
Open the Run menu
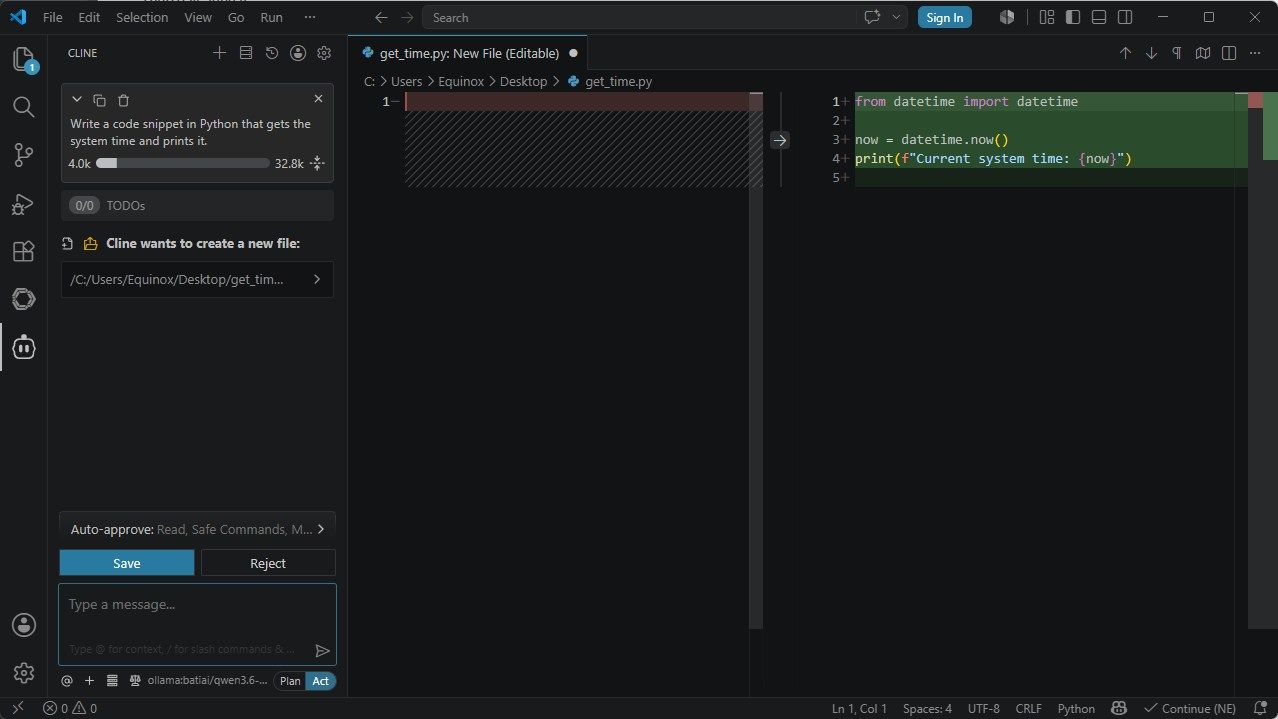click(x=271, y=17)
